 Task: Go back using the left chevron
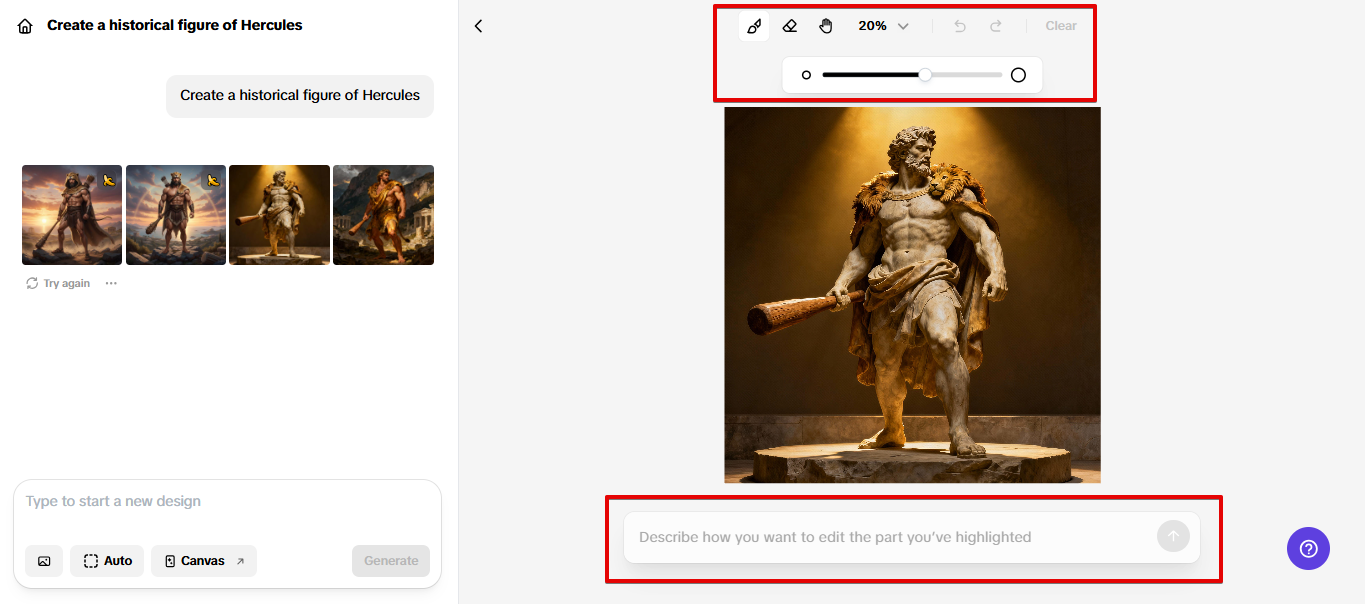coord(478,26)
